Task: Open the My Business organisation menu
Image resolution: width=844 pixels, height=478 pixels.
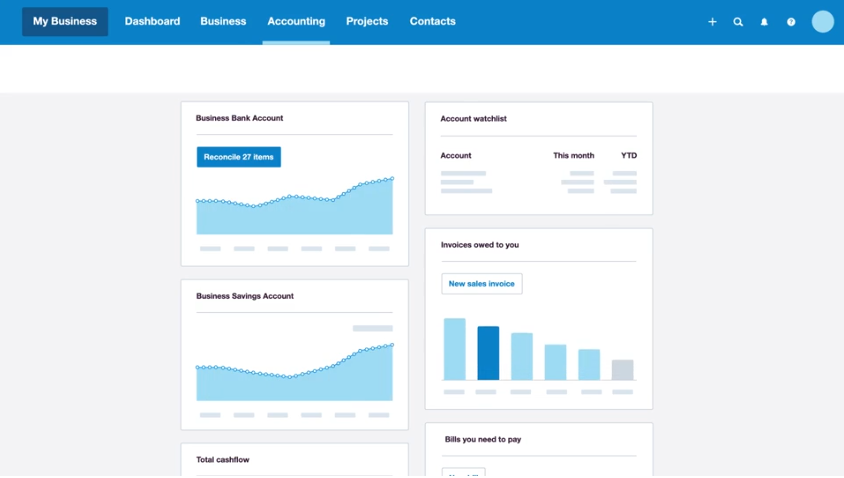Action: coord(65,22)
